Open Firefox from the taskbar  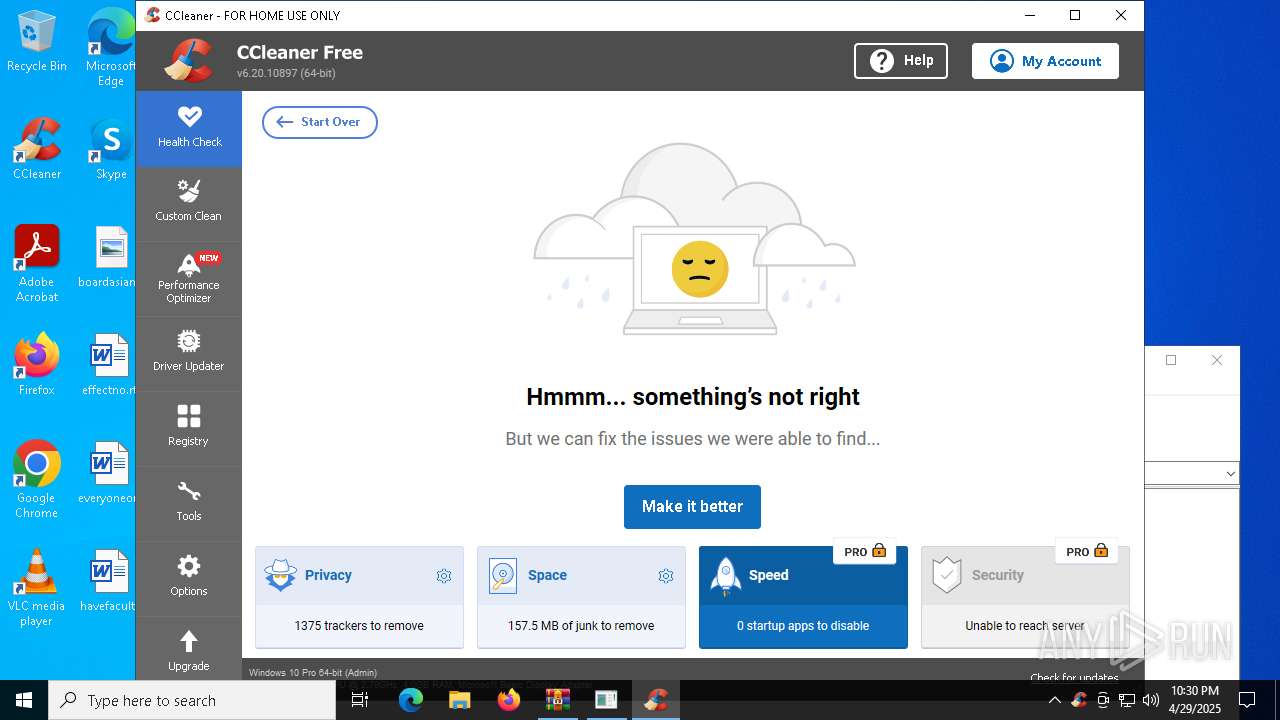point(509,700)
